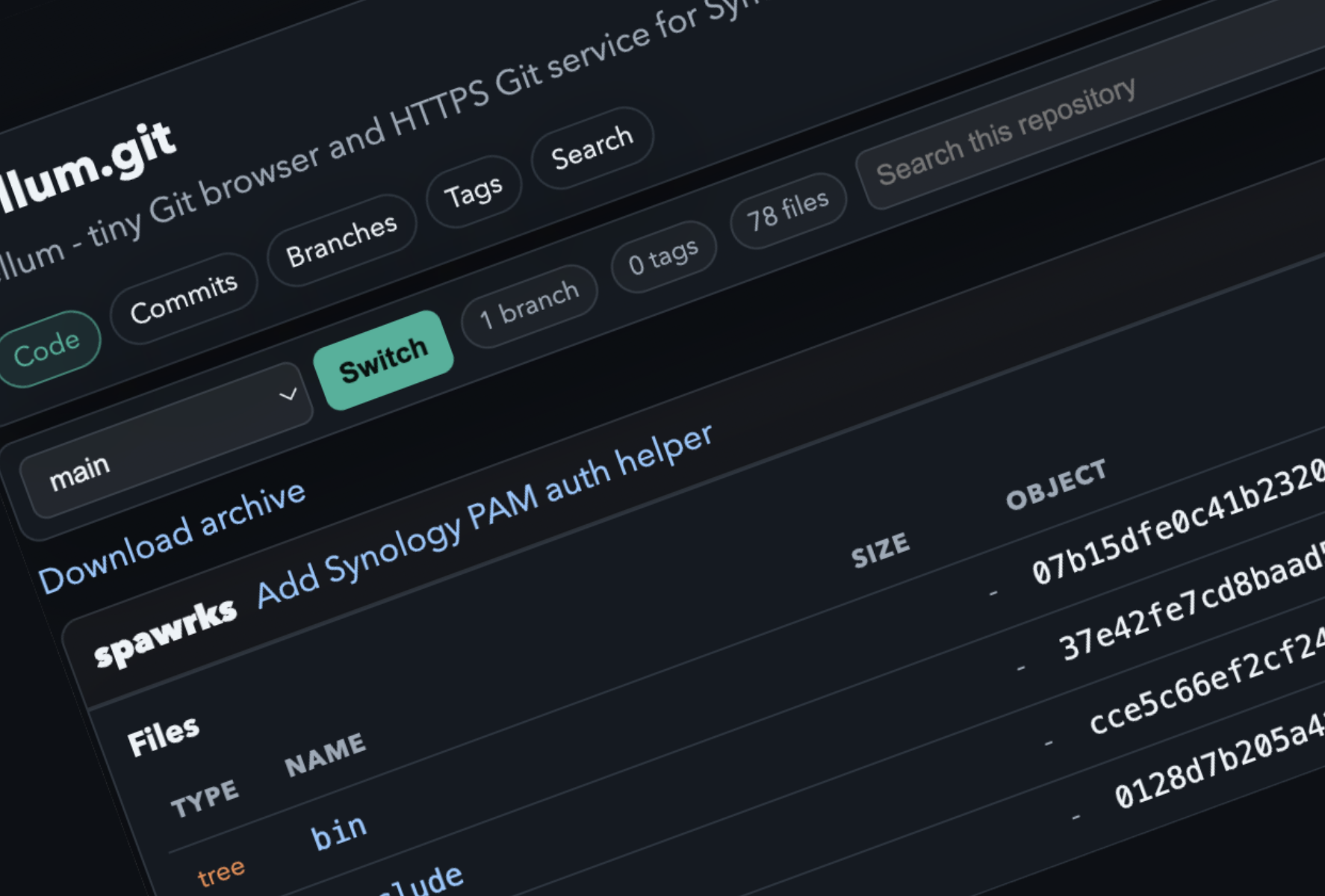Viewport: 1325px width, 896px height.
Task: Click the SIZE column header
Action: pyautogui.click(x=881, y=550)
